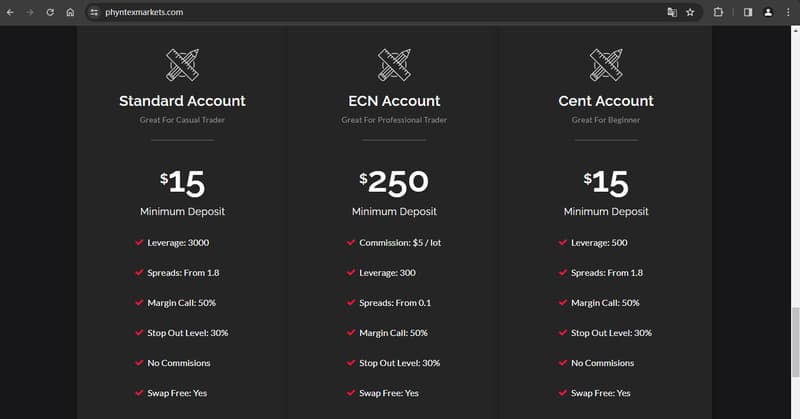Bookmark this page with the star icon

[x=690, y=12]
